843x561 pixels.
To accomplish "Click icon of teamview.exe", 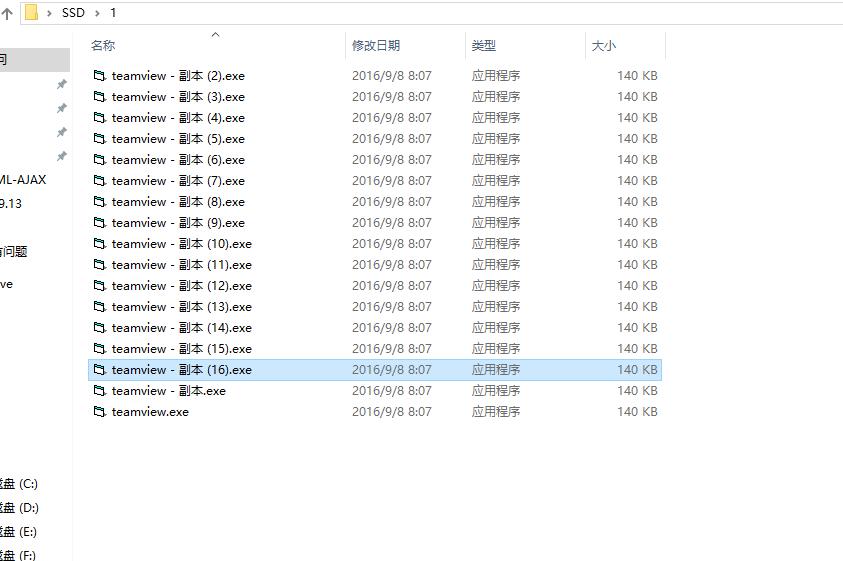I will pos(99,411).
